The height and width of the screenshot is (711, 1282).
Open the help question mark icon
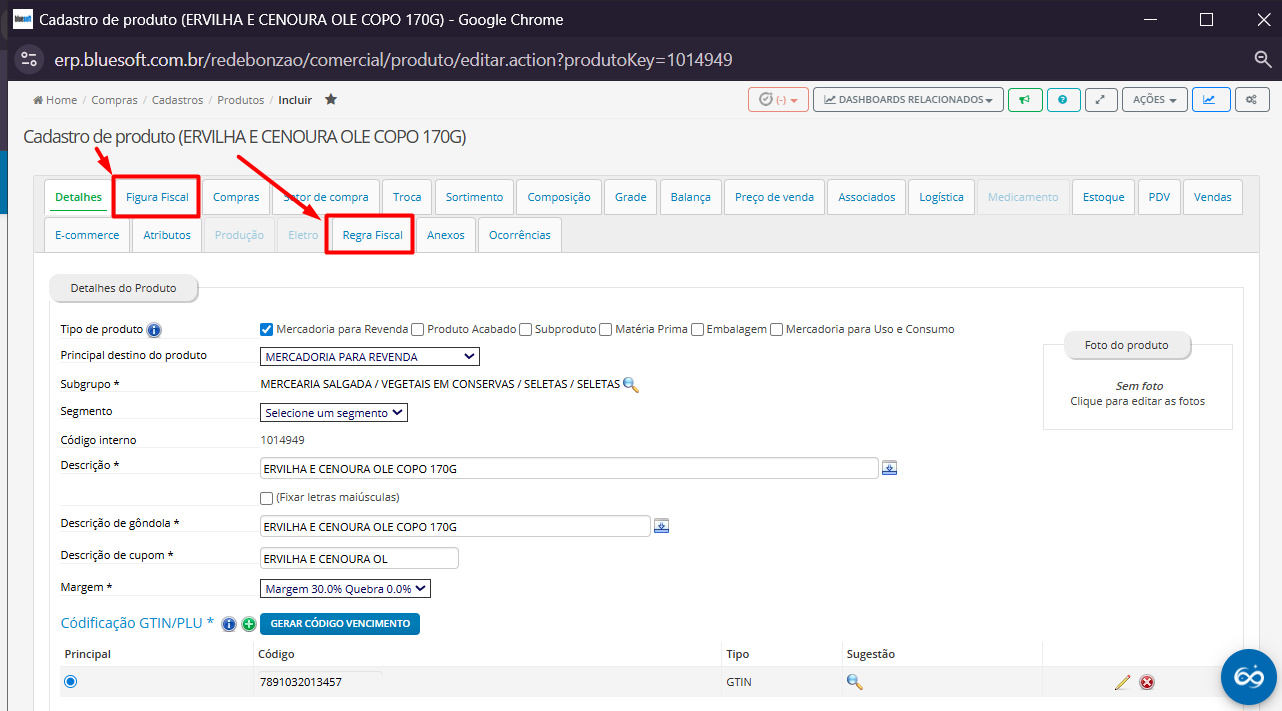click(1062, 100)
